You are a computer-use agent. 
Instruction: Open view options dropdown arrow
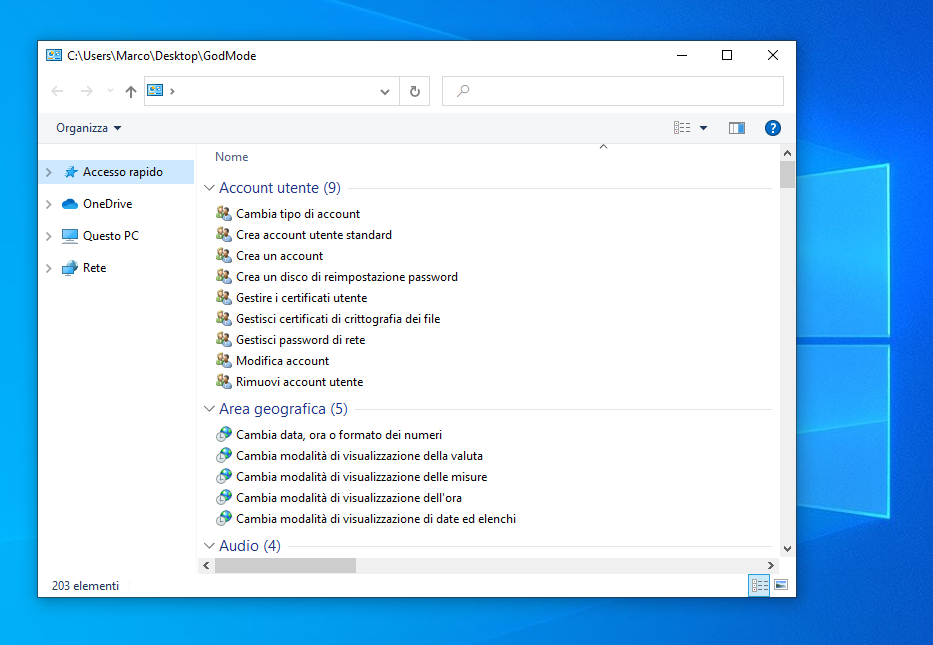pyautogui.click(x=703, y=128)
